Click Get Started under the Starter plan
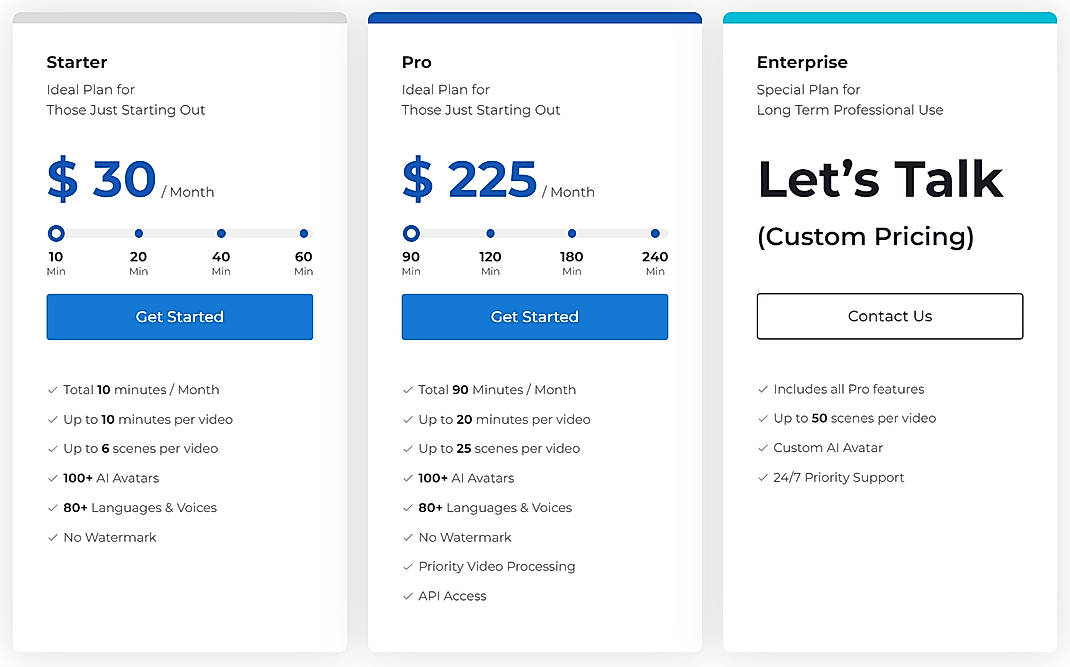Image resolution: width=1070 pixels, height=667 pixels. coord(179,316)
